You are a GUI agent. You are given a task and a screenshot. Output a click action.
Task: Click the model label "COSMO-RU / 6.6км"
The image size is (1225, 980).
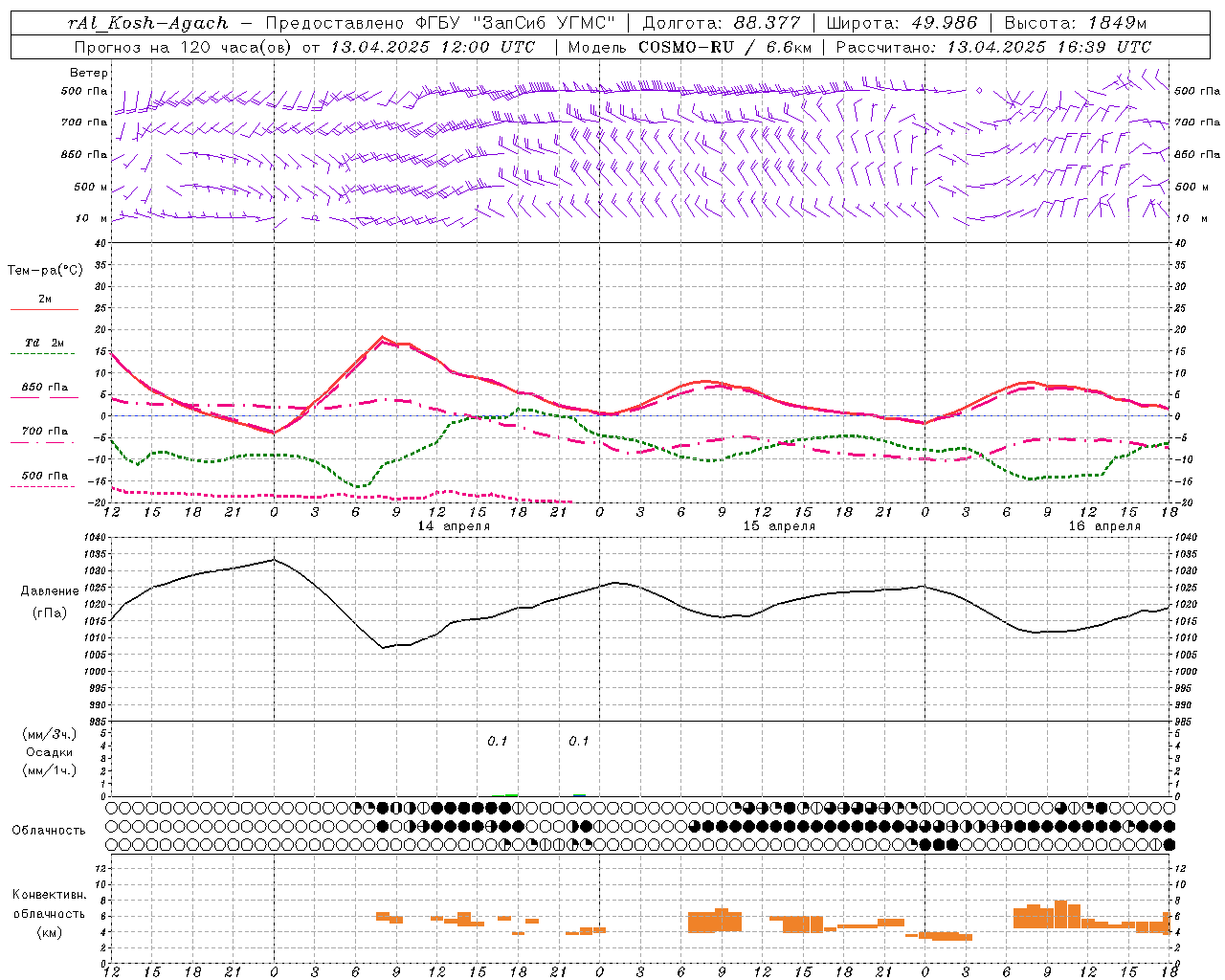[x=725, y=47]
